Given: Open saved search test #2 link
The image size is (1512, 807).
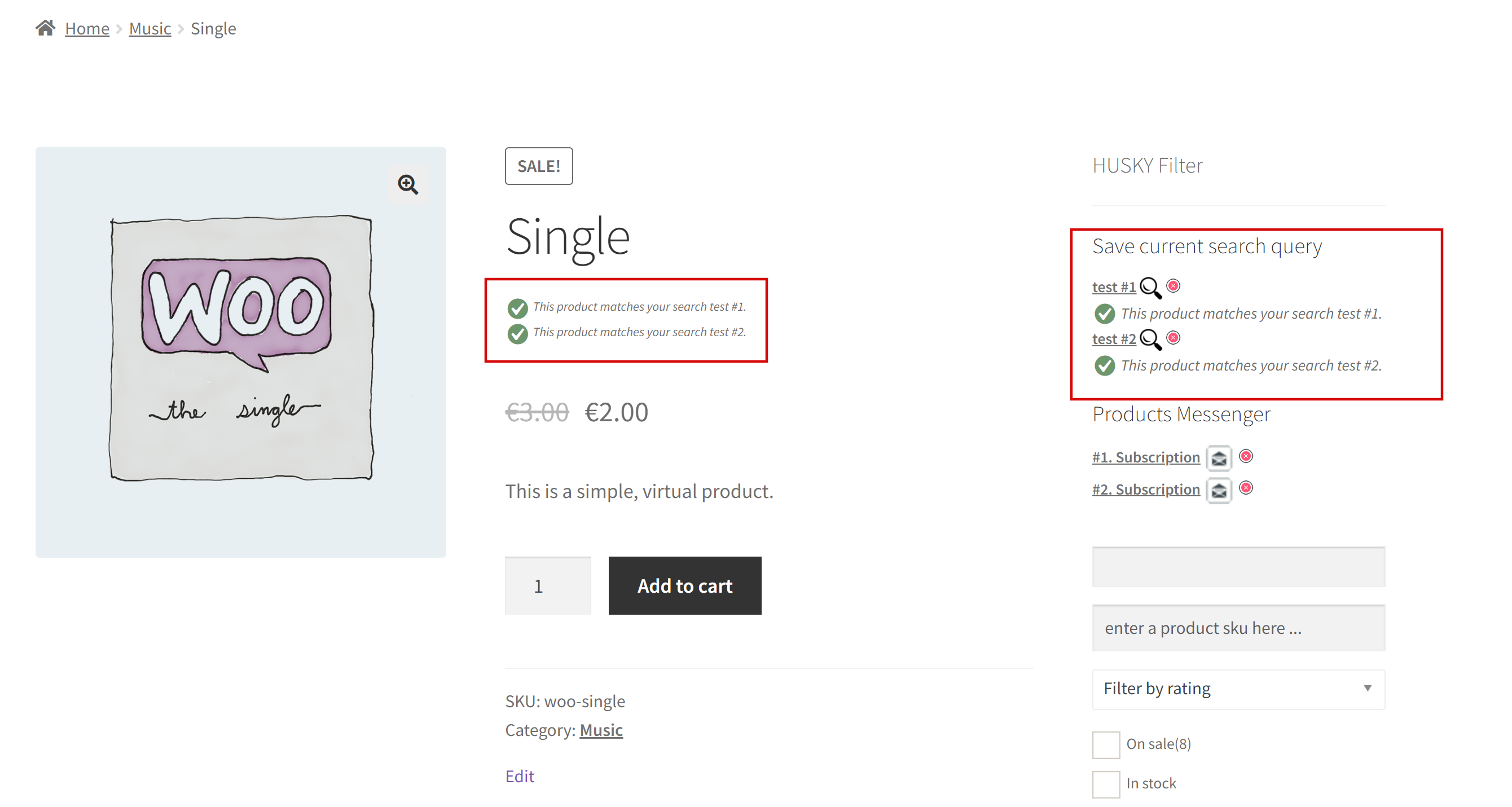Looking at the screenshot, I should point(1113,339).
